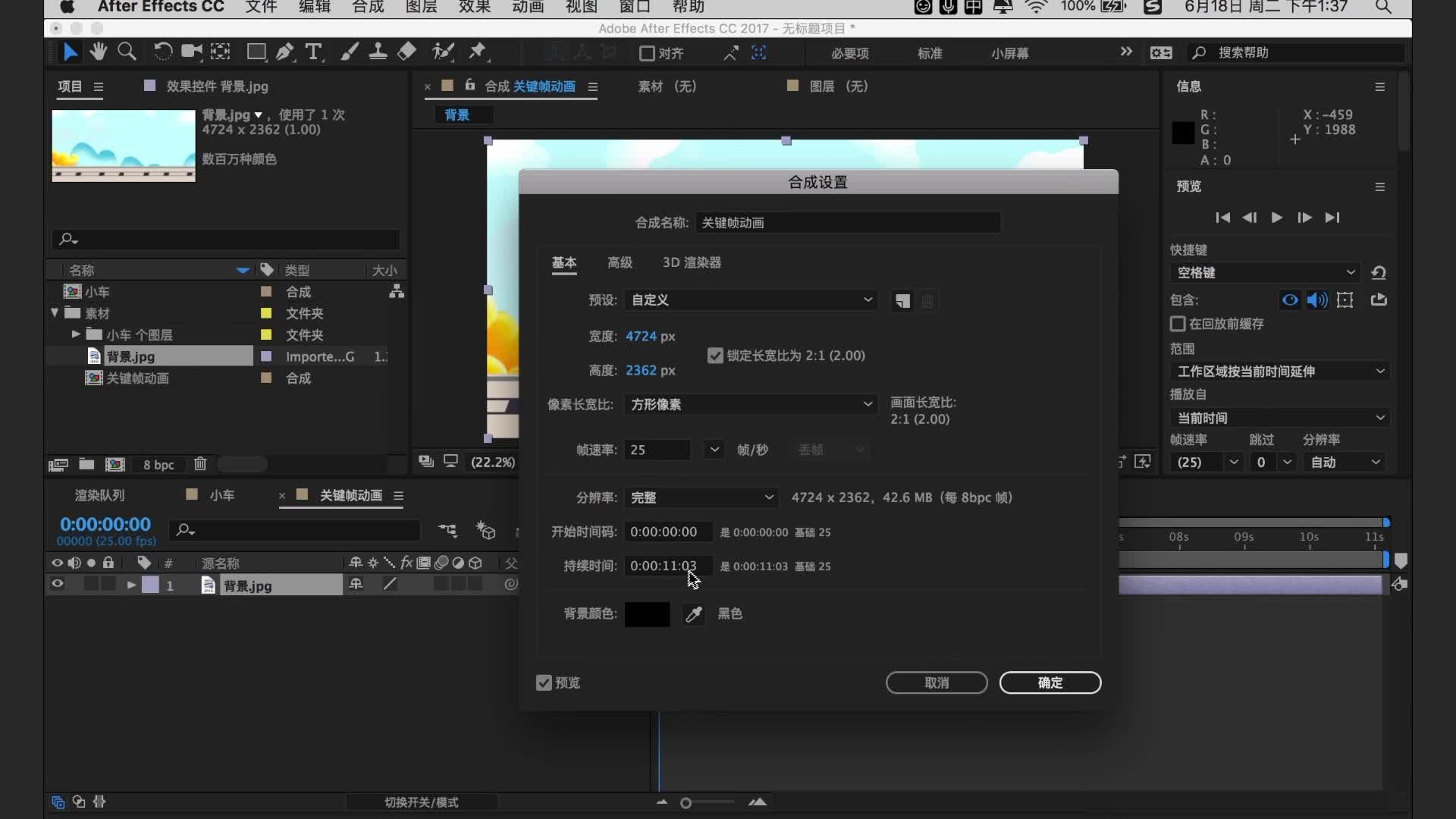The width and height of the screenshot is (1456, 819).
Task: Step to next frame in Preview panel
Action: (1304, 218)
